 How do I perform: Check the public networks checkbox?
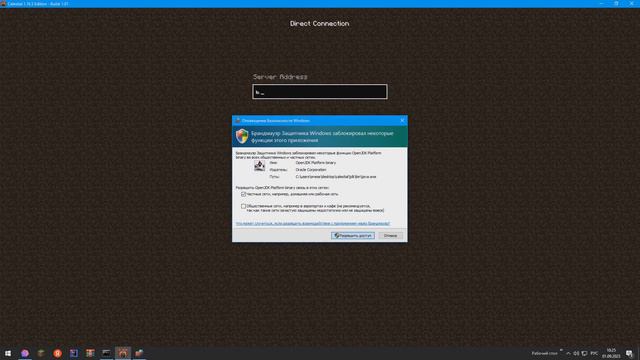pos(243,206)
